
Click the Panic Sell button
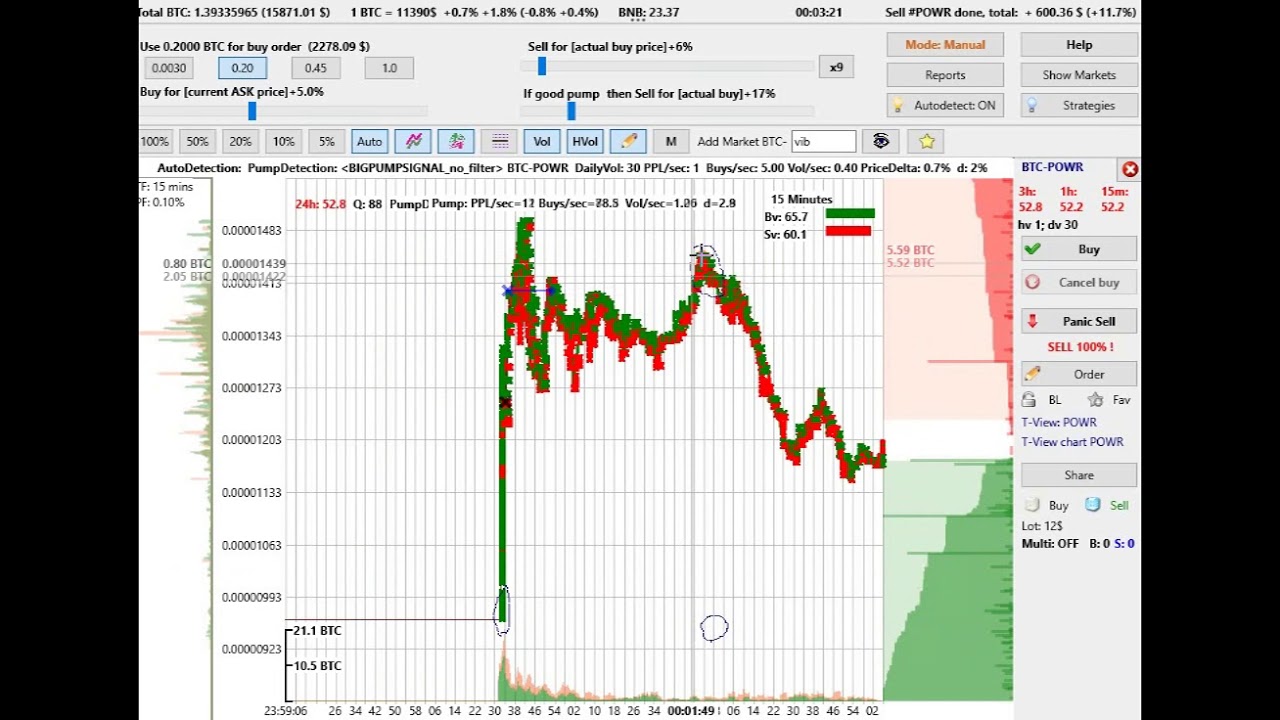tap(1079, 321)
